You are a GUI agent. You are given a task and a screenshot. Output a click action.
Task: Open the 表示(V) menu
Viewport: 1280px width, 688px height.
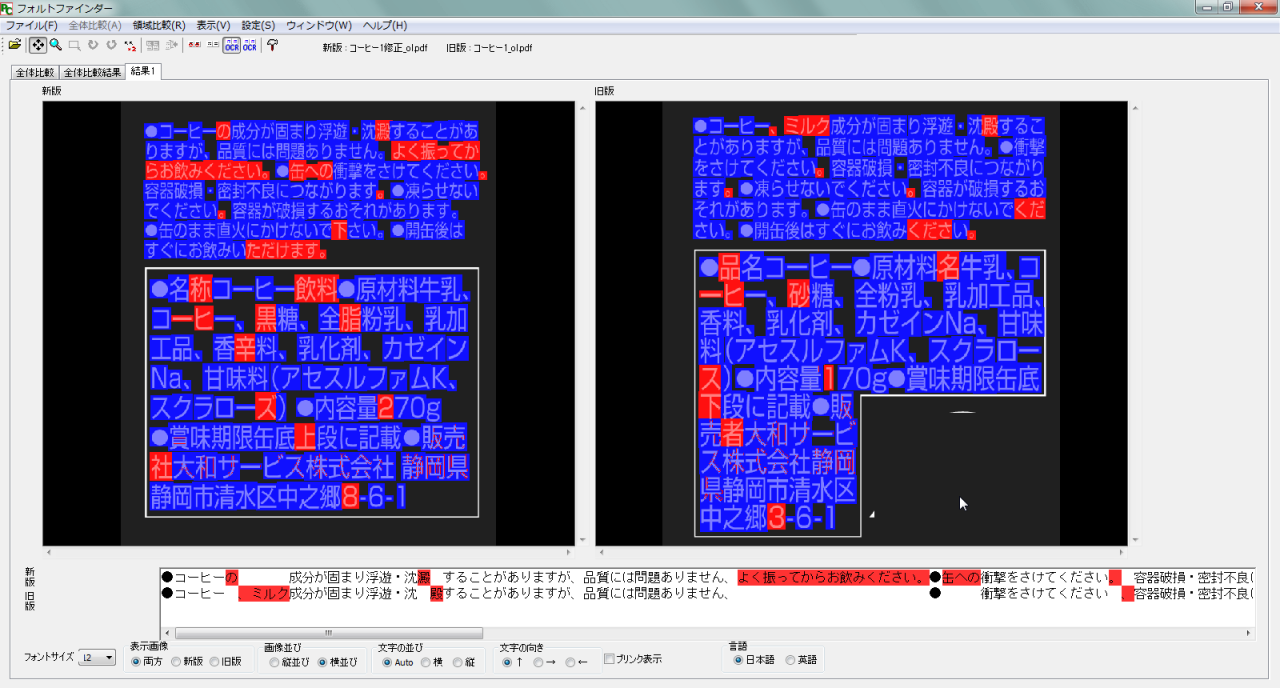tap(213, 25)
